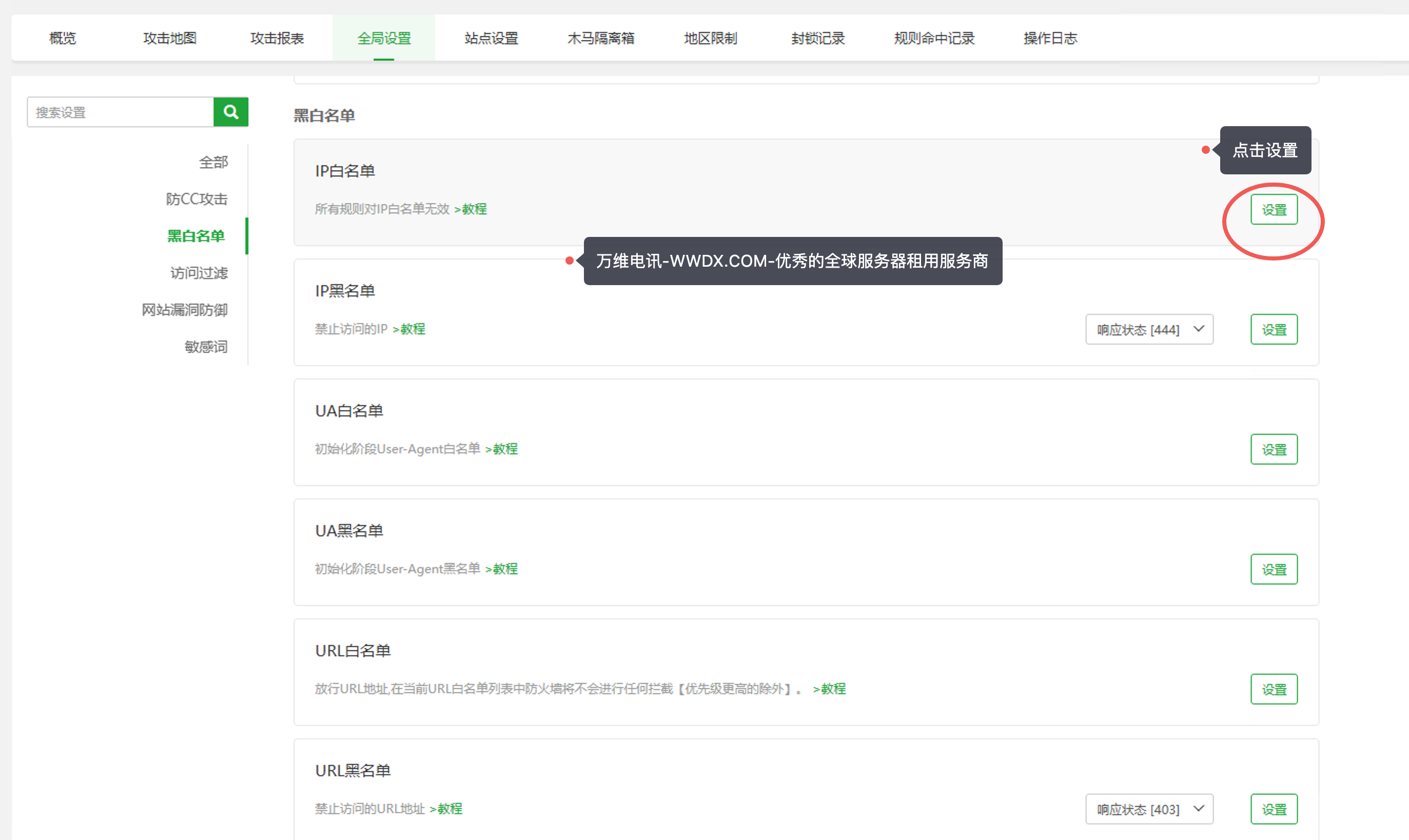Click the UA黑名单 card title

pos(349,531)
